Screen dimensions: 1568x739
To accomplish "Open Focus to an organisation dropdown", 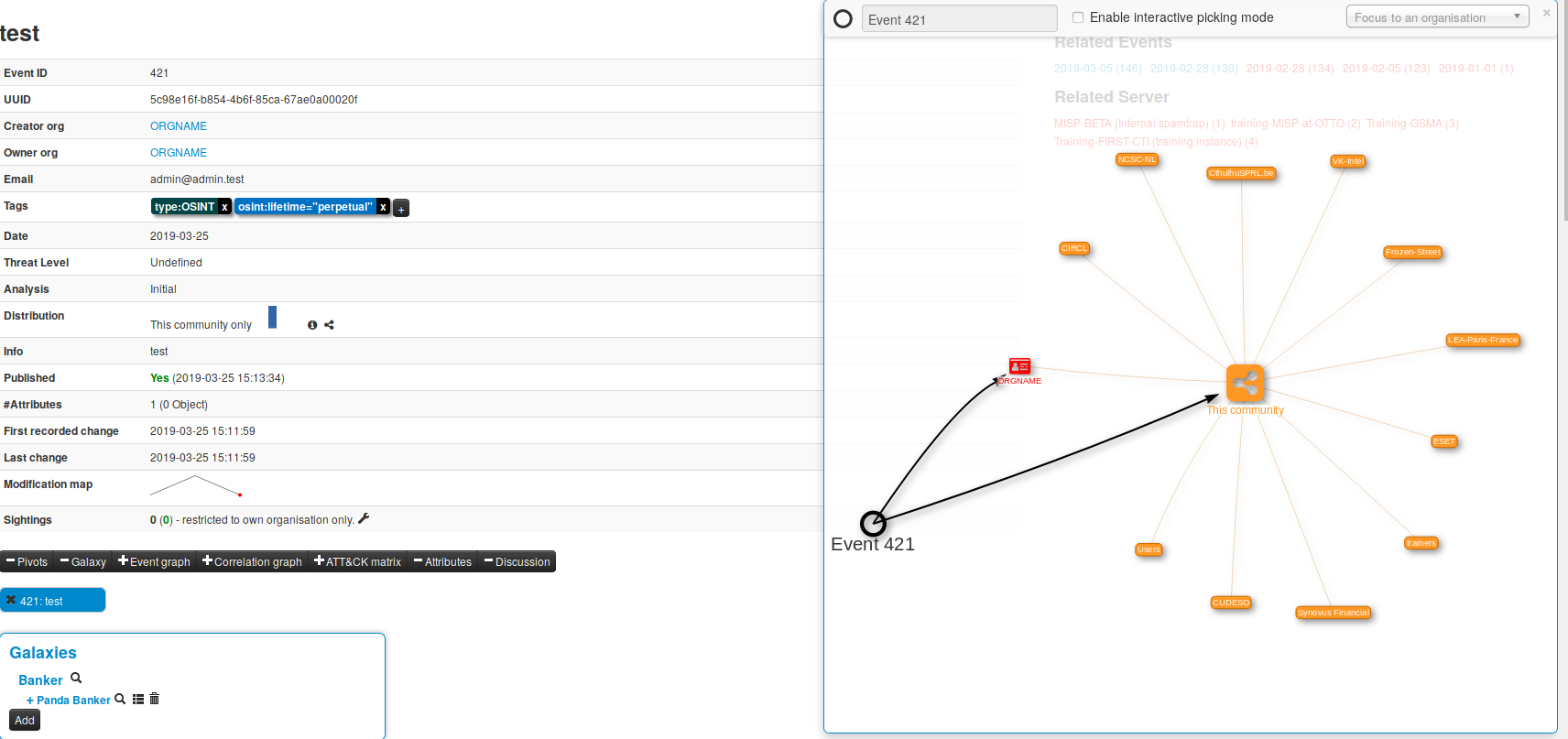I will coord(1436,17).
